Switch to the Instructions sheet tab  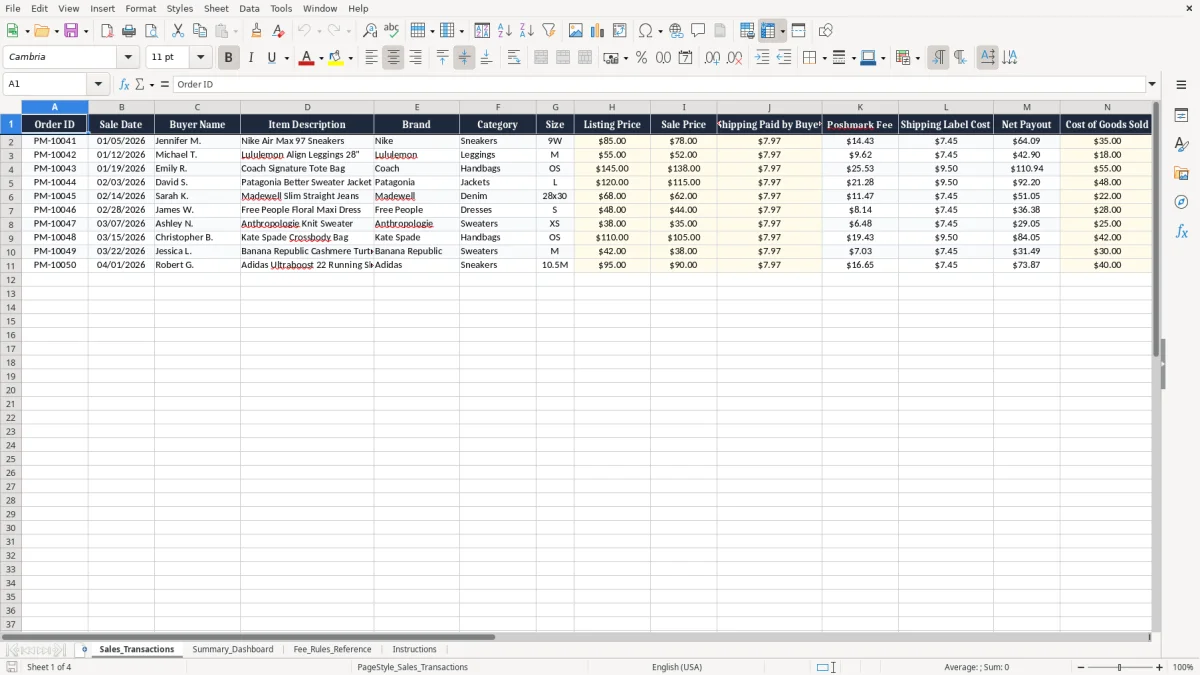tap(415, 649)
